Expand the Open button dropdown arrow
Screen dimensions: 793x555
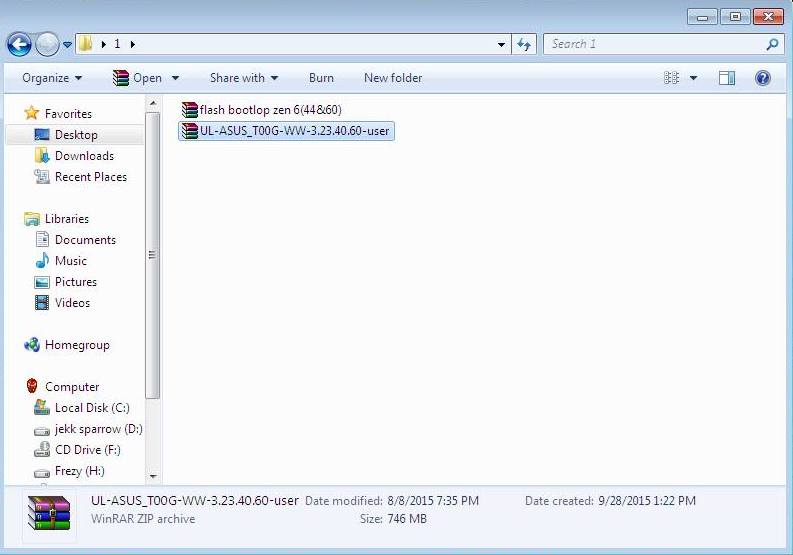[x=175, y=78]
